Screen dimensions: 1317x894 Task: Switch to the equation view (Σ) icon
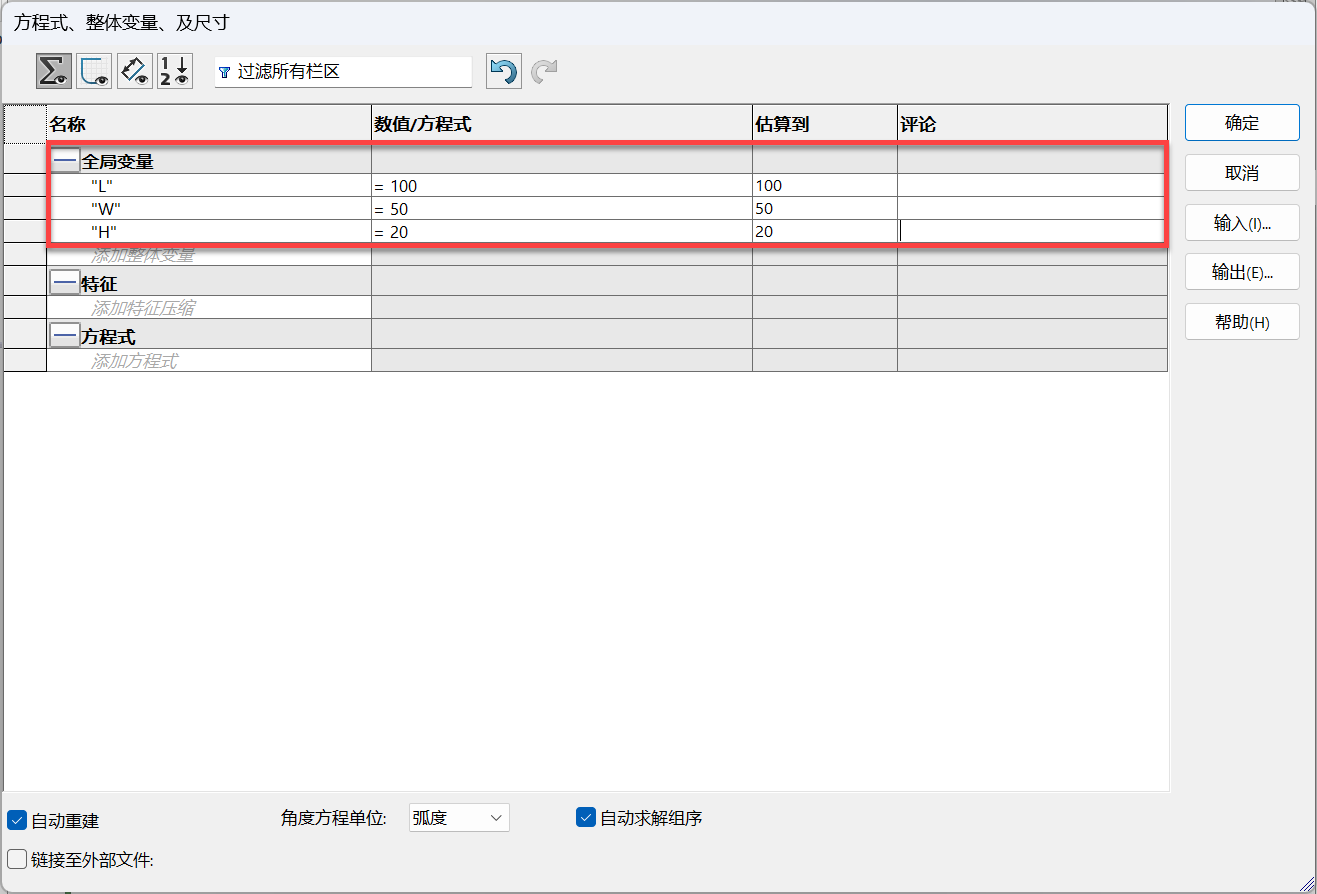pyautogui.click(x=54, y=72)
